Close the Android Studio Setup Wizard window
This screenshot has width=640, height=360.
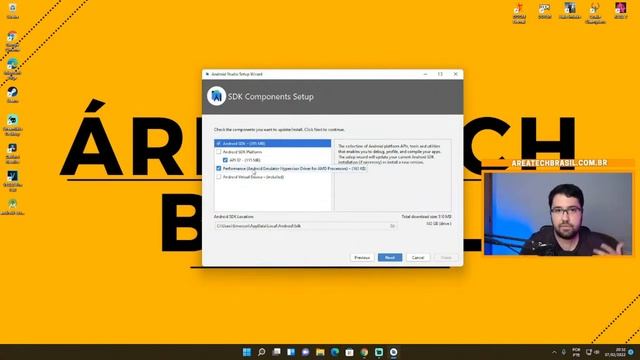(x=456, y=74)
